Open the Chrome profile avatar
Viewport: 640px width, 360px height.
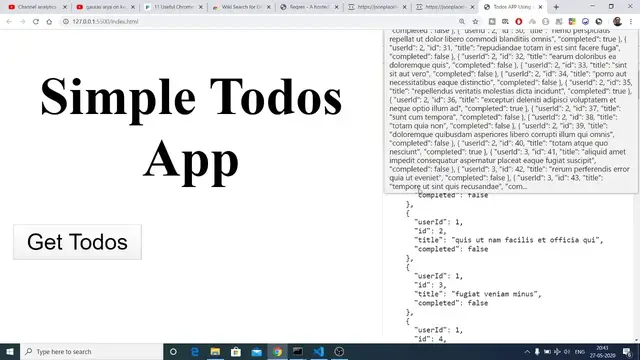tap(617, 22)
